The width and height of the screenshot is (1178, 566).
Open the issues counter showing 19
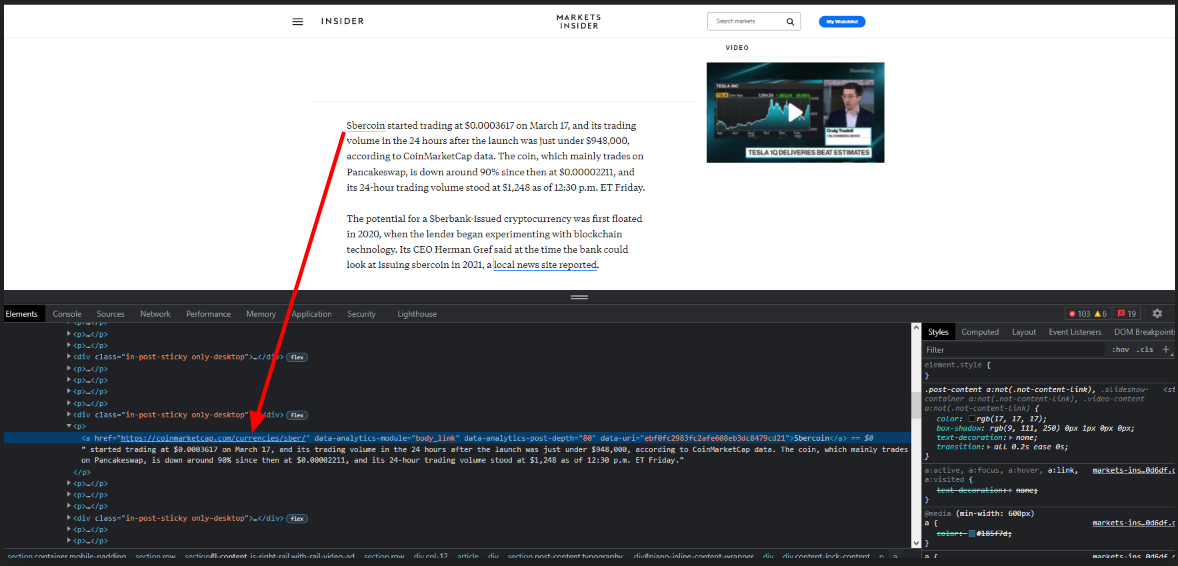tap(1127, 313)
